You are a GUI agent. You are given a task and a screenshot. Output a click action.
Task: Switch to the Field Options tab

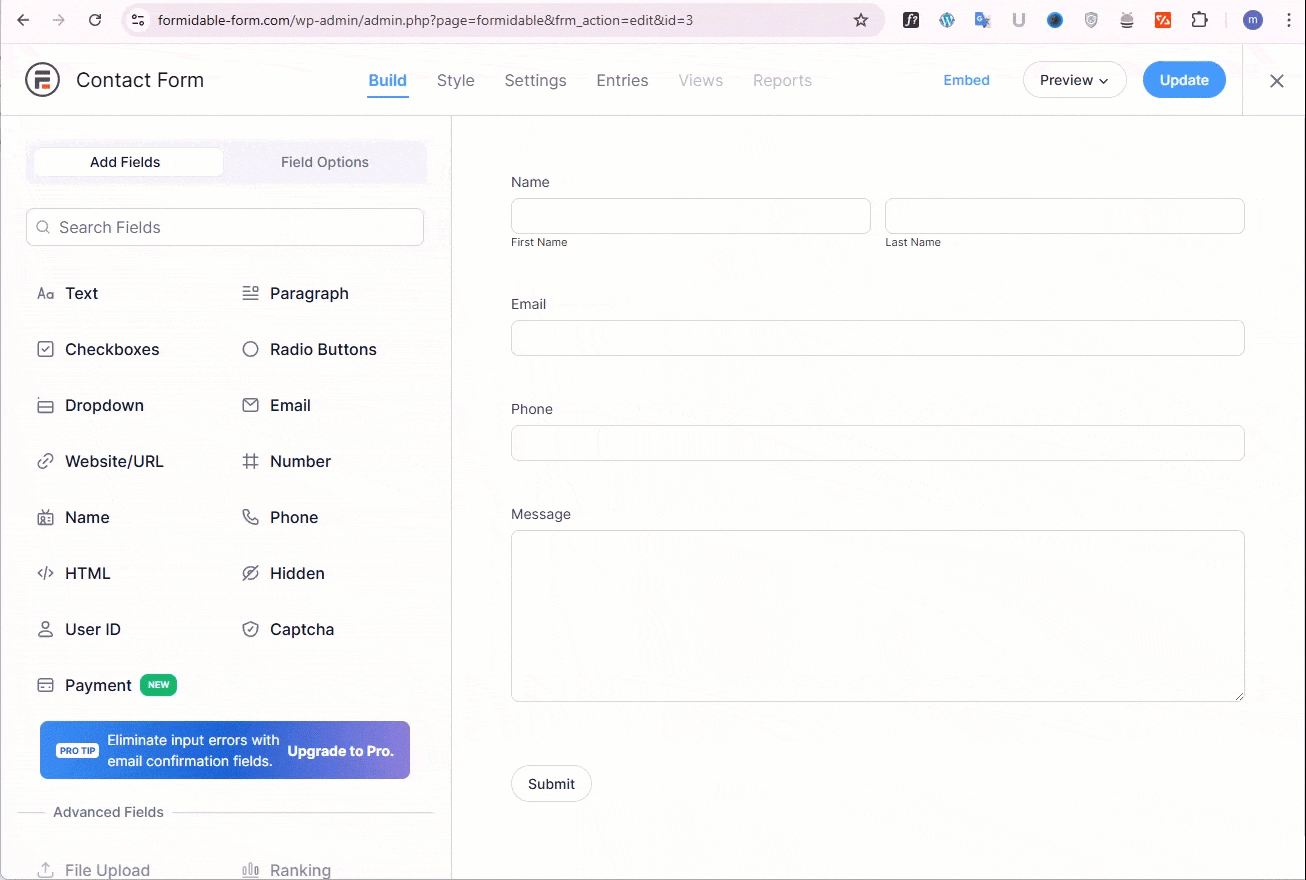(324, 162)
